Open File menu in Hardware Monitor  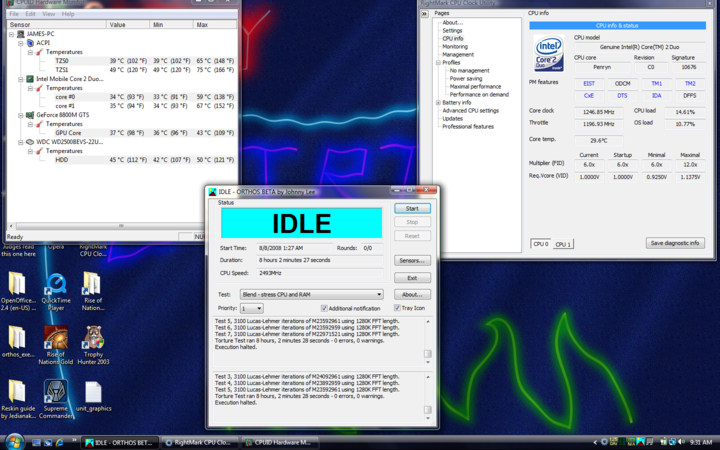click(14, 14)
